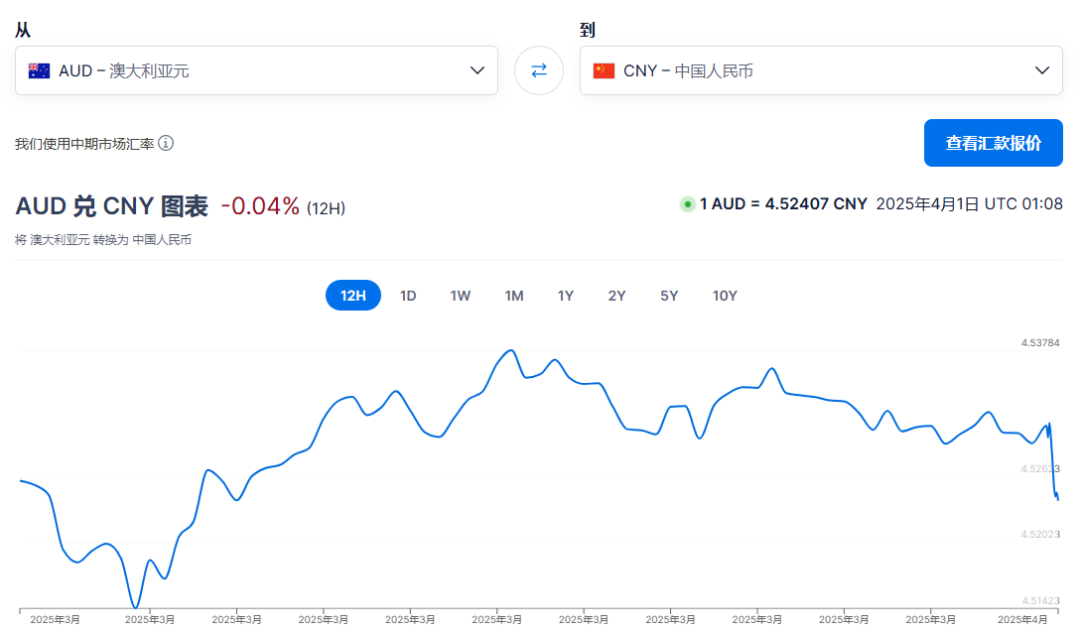Viewport: 1080px width, 633px height.
Task: Switch chart to 2Y range
Action: pyautogui.click(x=616, y=295)
